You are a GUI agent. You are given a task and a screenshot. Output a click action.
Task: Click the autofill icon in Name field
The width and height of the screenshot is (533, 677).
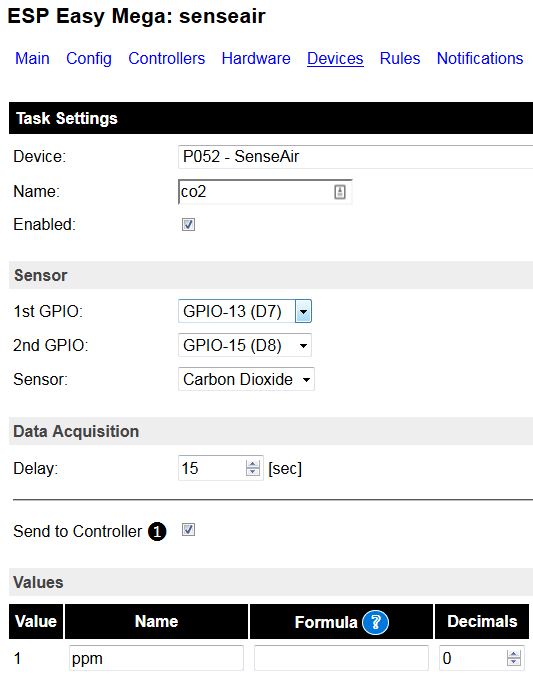point(339,192)
